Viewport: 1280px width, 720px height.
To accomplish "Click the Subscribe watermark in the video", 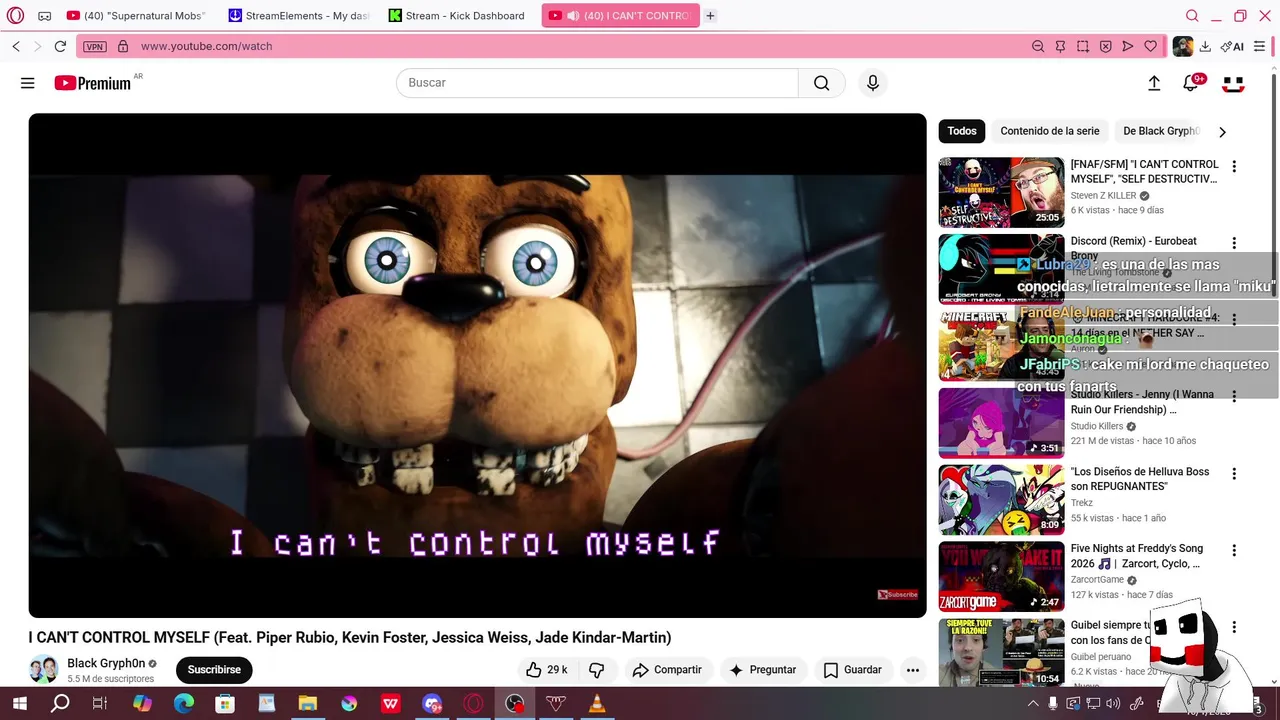I will click(x=897, y=594).
